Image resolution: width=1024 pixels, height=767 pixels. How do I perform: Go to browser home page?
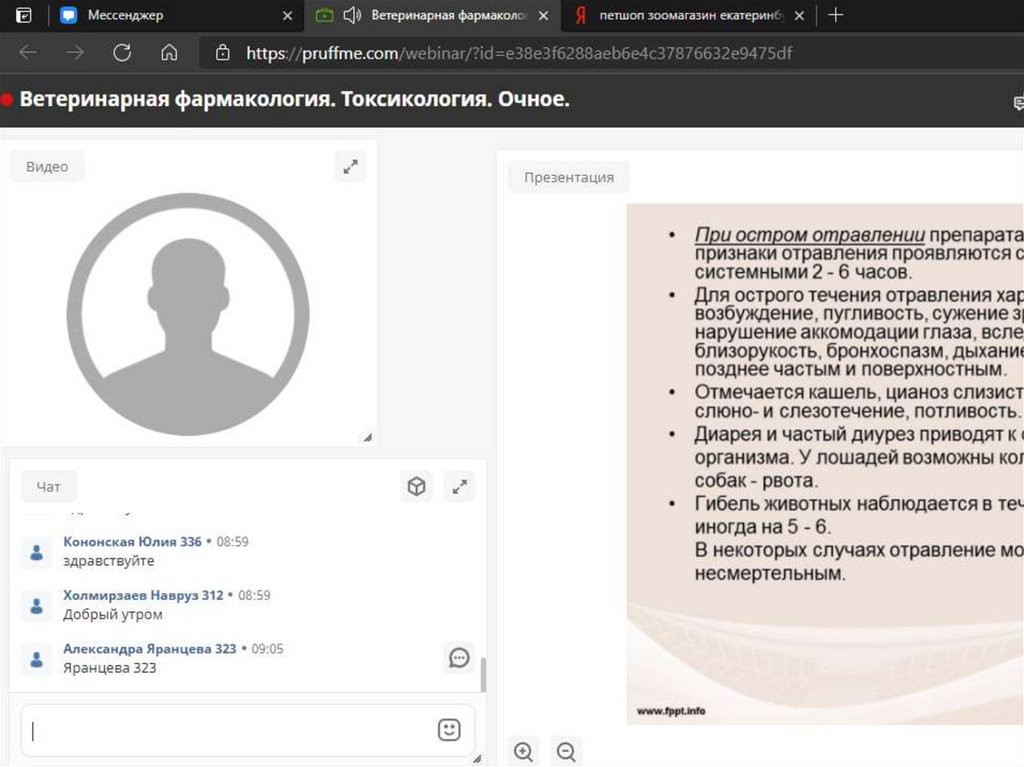click(169, 53)
